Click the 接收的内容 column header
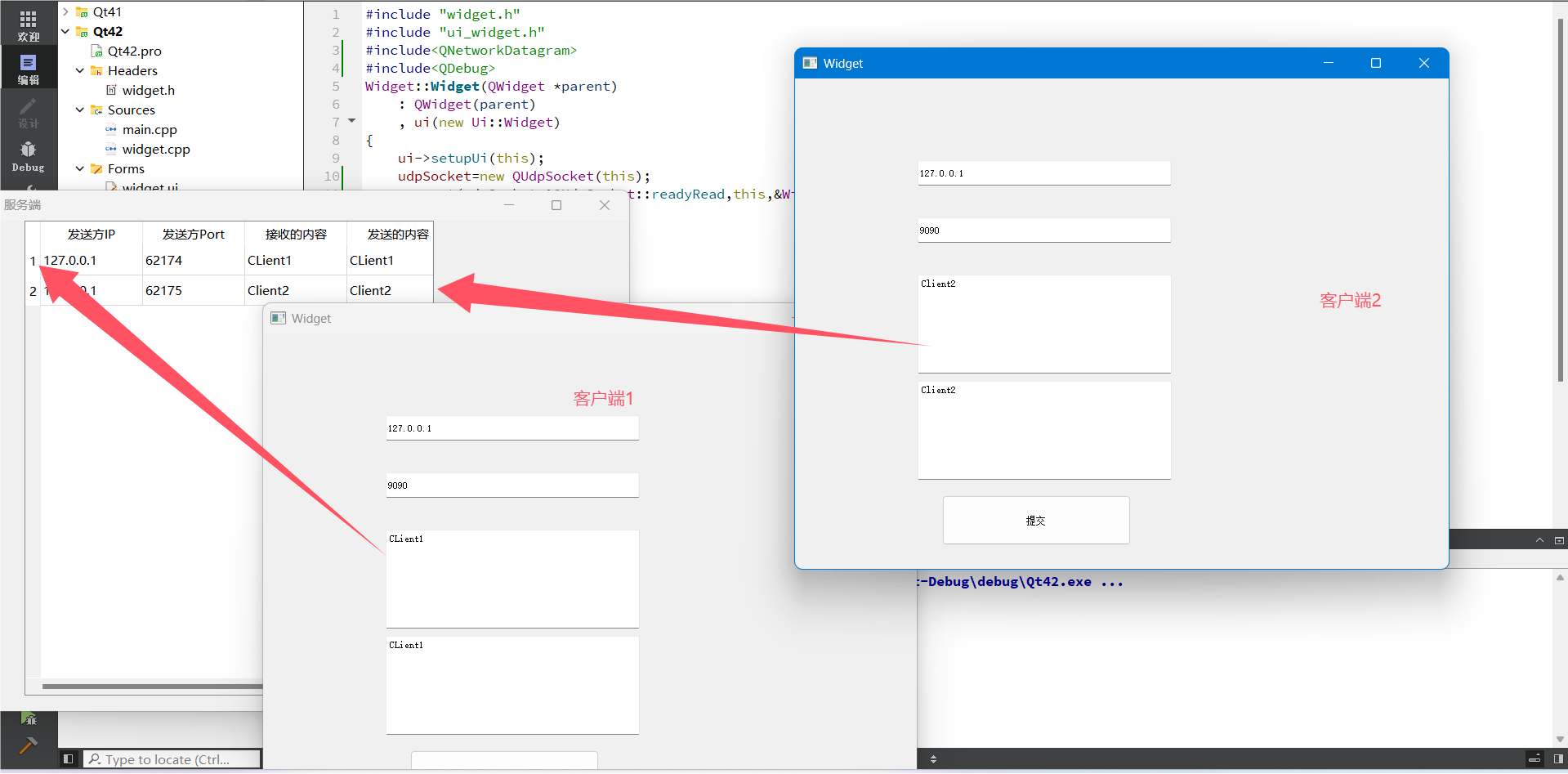 pyautogui.click(x=296, y=234)
